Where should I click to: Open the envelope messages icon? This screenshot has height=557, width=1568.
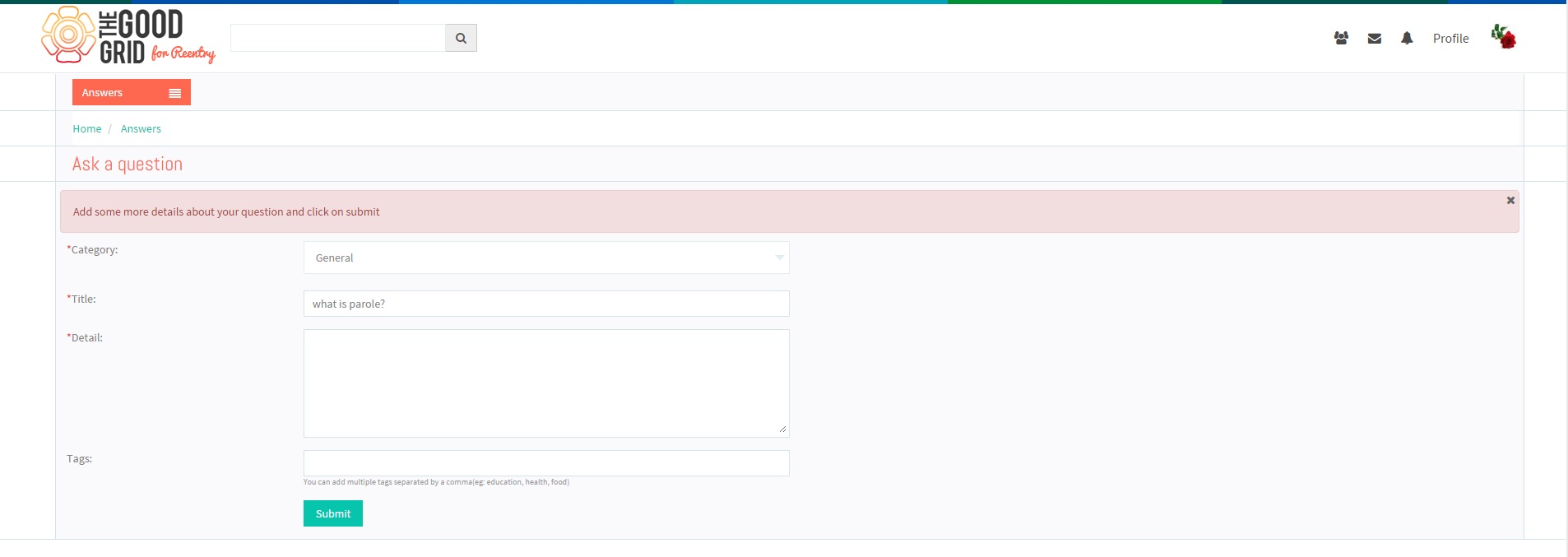coord(1375,38)
